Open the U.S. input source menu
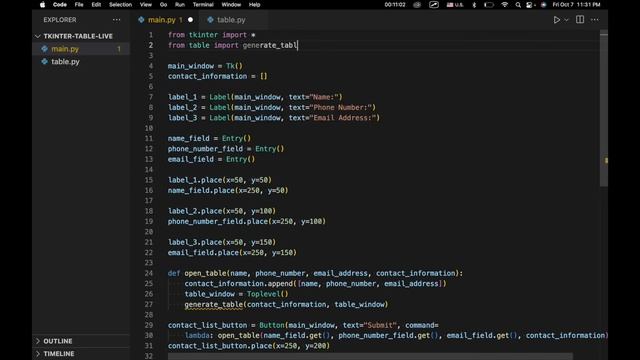 pos(455,4)
